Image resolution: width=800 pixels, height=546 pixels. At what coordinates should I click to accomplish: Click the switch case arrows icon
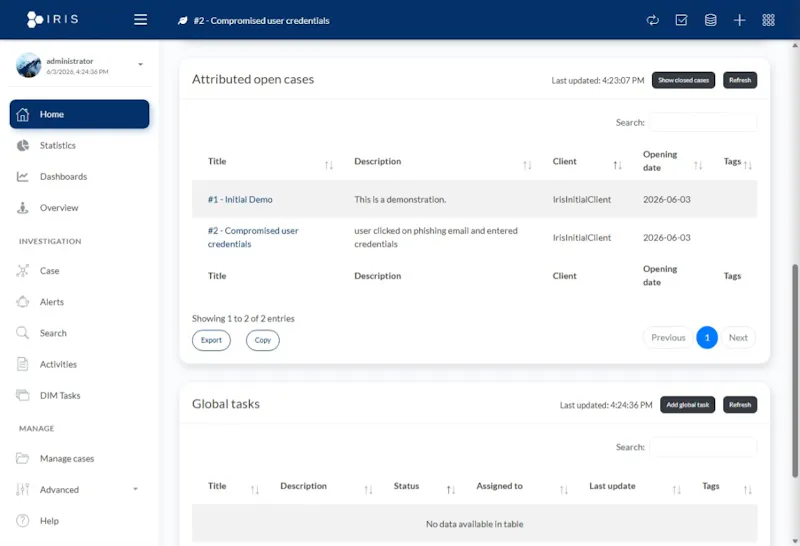653,20
